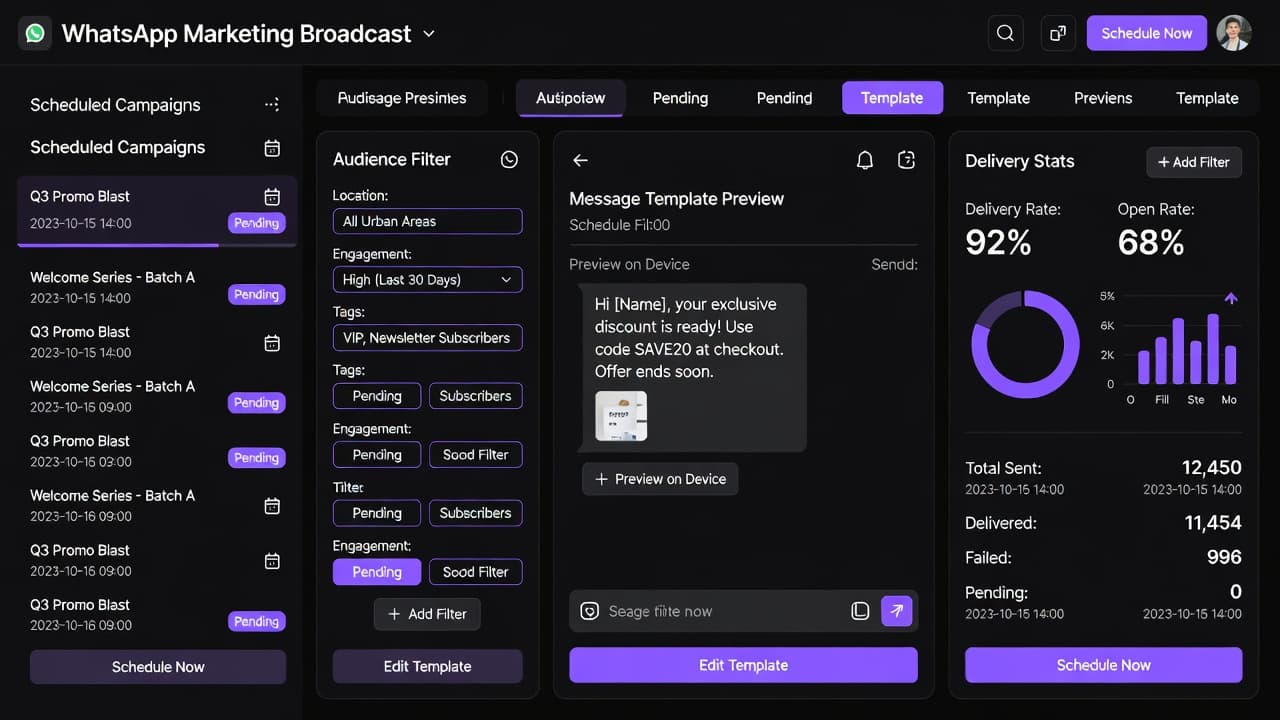Toggle Pending chip under Tags

click(377, 396)
